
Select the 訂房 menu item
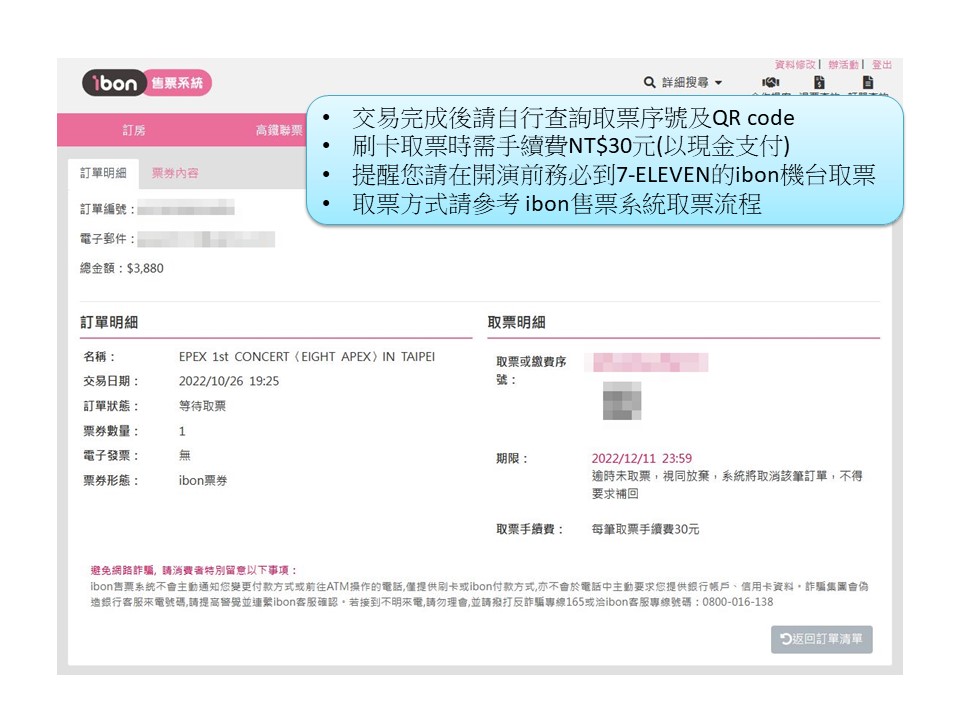point(133,130)
